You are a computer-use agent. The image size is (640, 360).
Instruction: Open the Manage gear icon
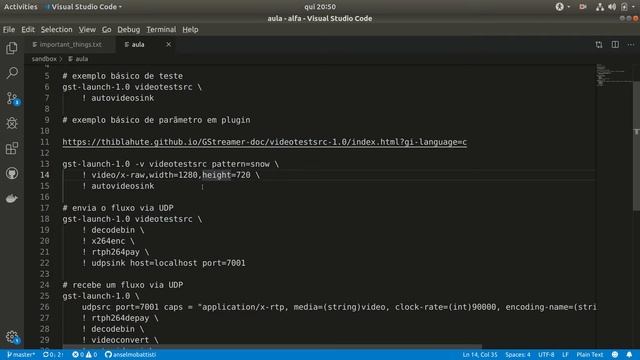[x=12, y=337]
